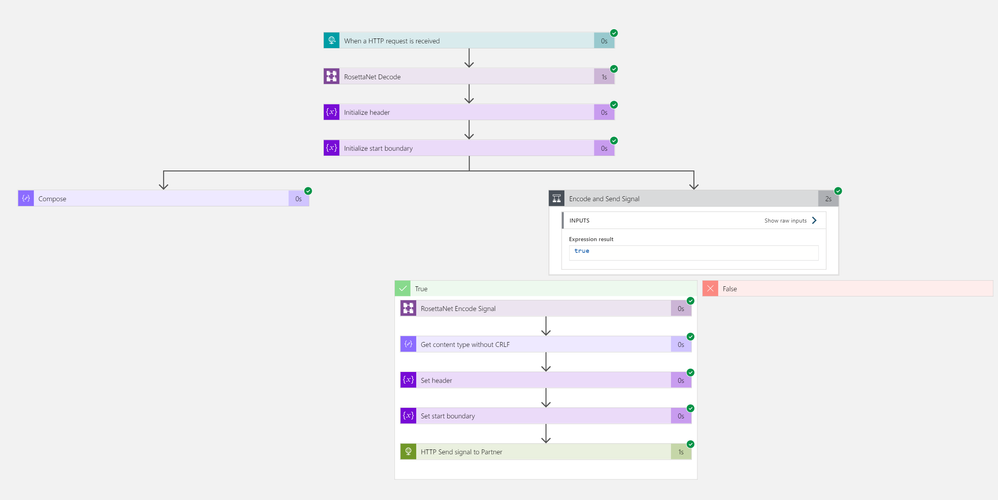Click the HTTP request trigger icon

pyautogui.click(x=332, y=41)
